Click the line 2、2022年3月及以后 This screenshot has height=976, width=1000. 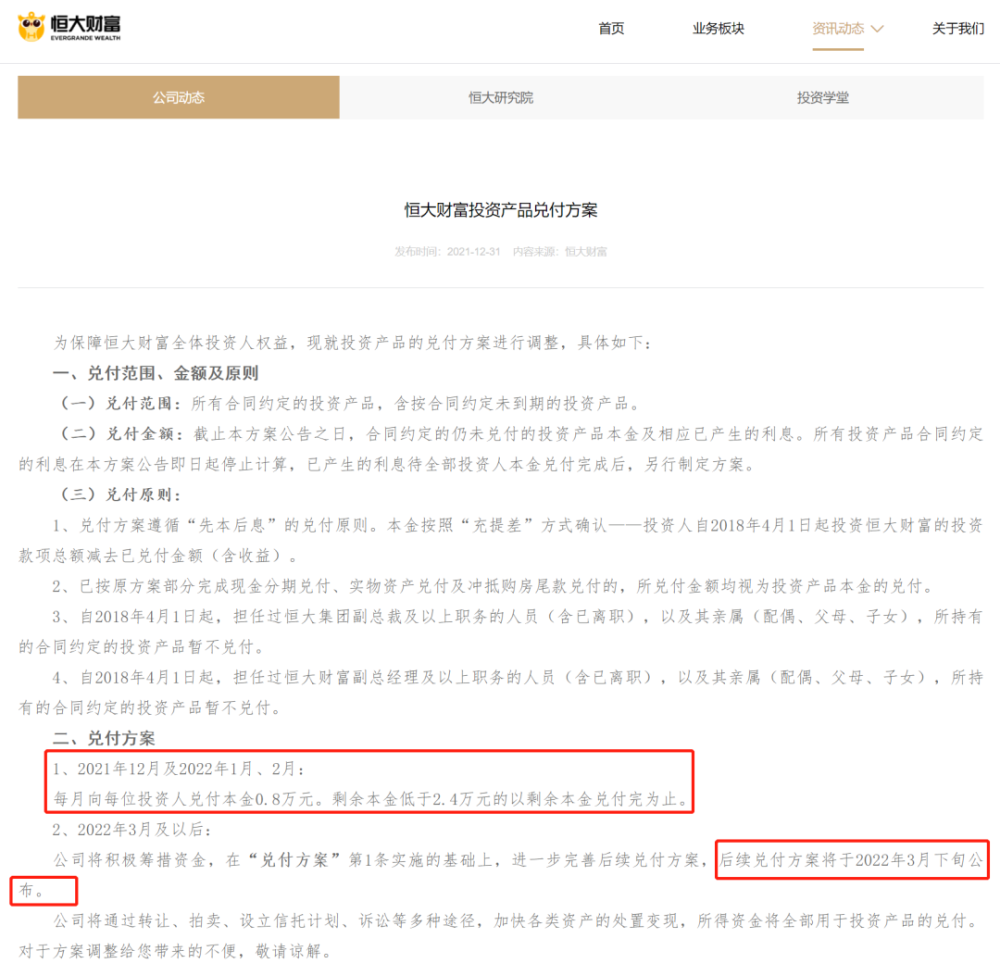tap(132, 829)
